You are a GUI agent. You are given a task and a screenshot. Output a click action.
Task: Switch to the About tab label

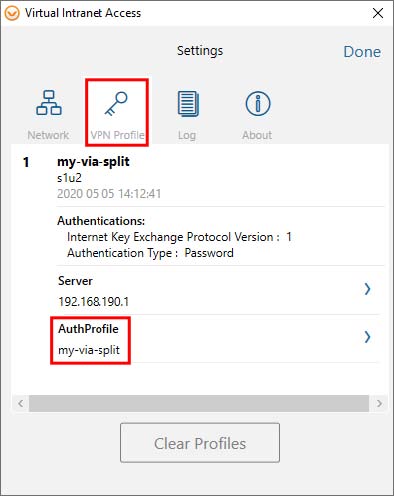pyautogui.click(x=257, y=135)
